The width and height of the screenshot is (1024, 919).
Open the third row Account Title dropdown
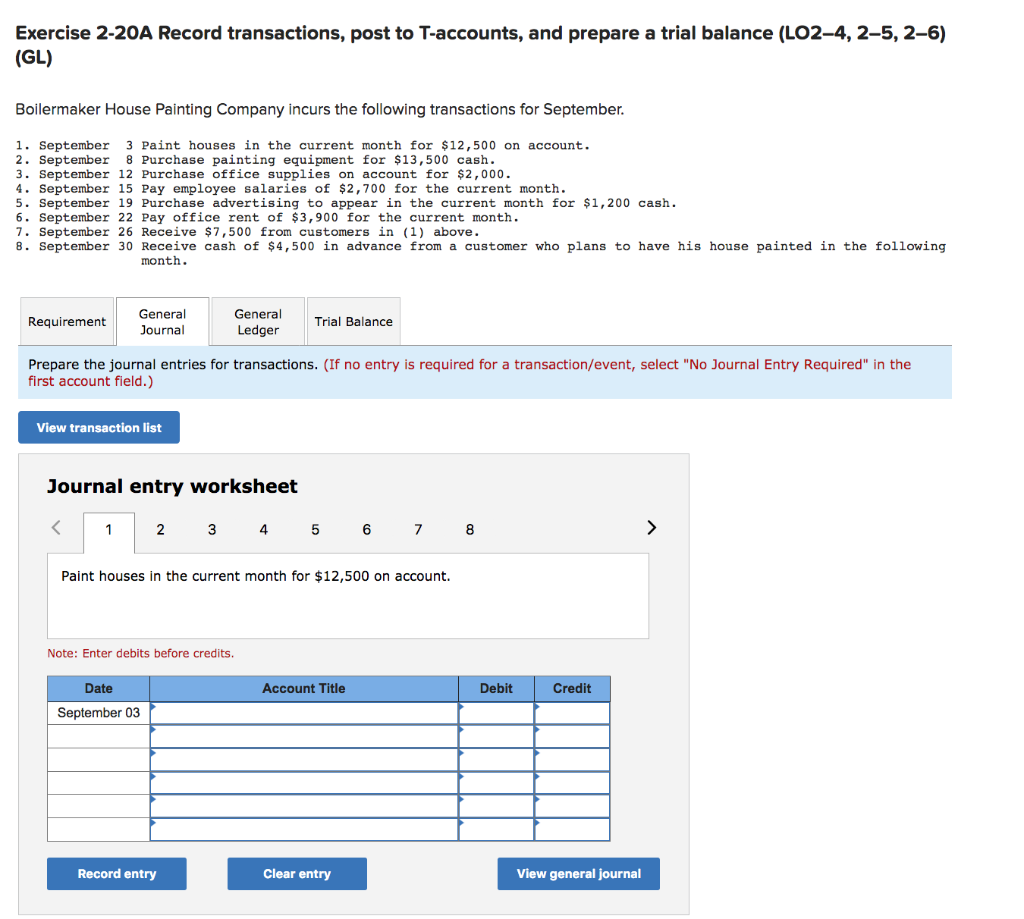pos(304,759)
